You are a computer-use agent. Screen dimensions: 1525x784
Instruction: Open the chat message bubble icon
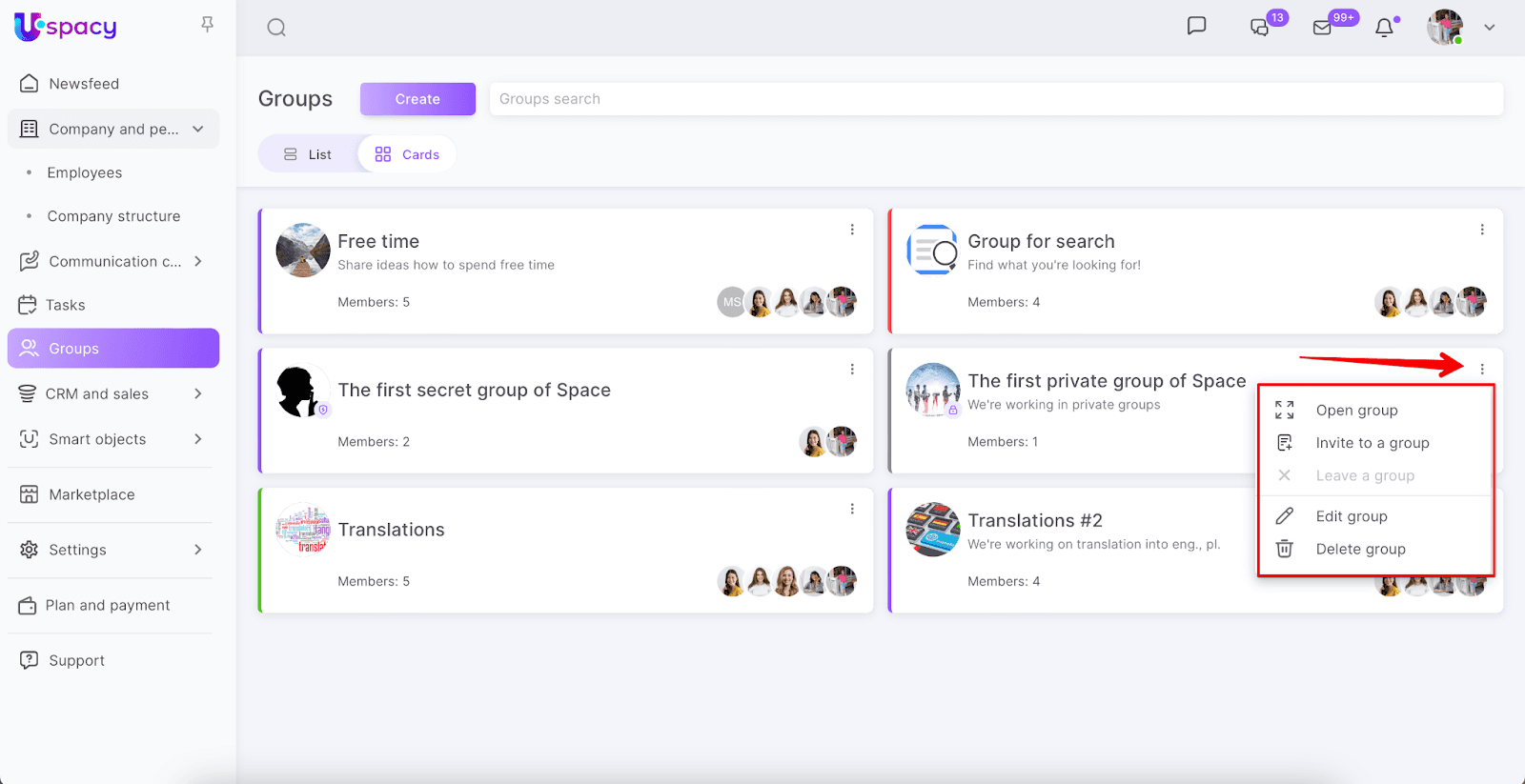point(1196,26)
